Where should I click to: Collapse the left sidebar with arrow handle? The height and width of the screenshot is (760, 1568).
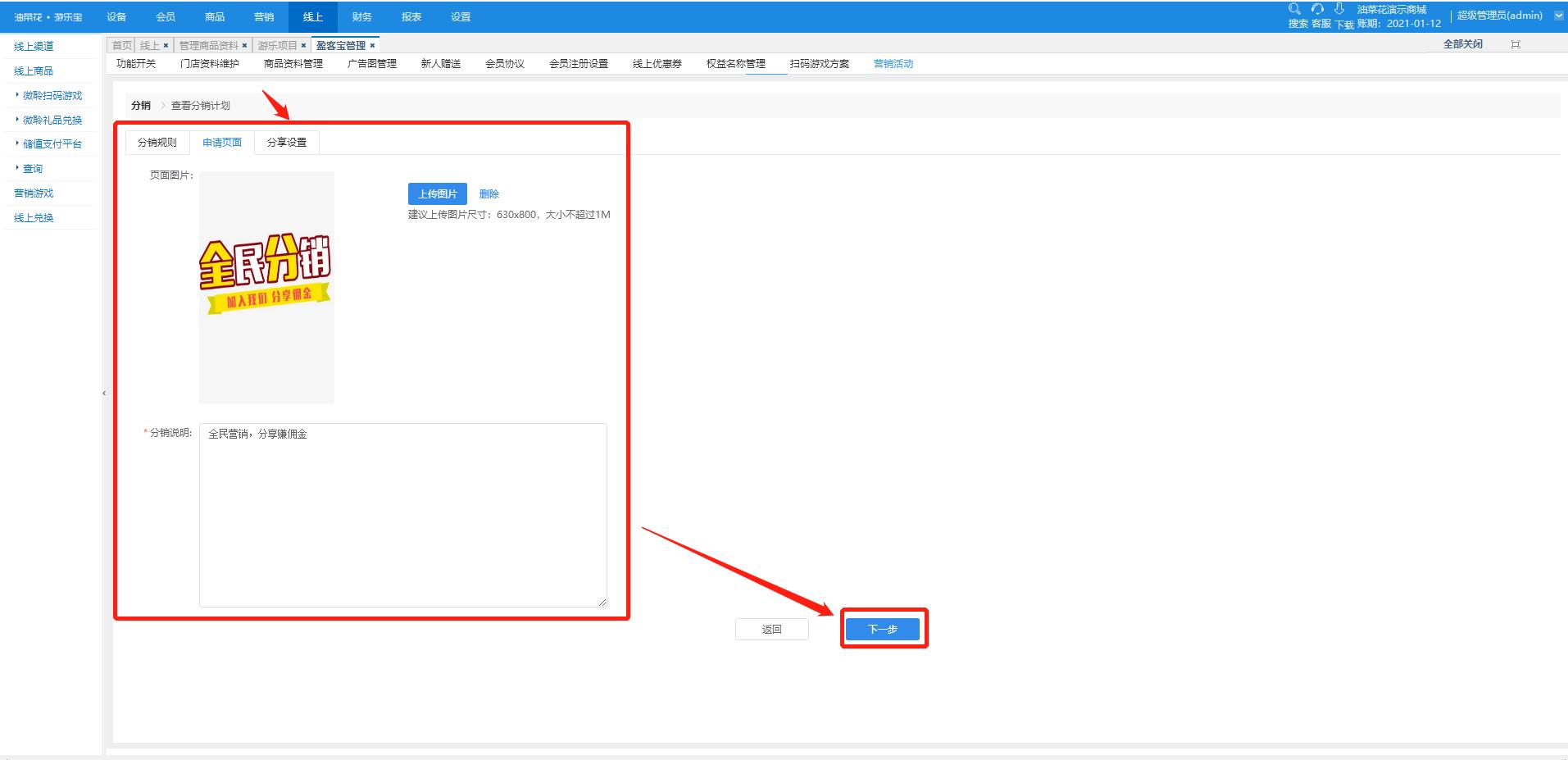point(104,394)
